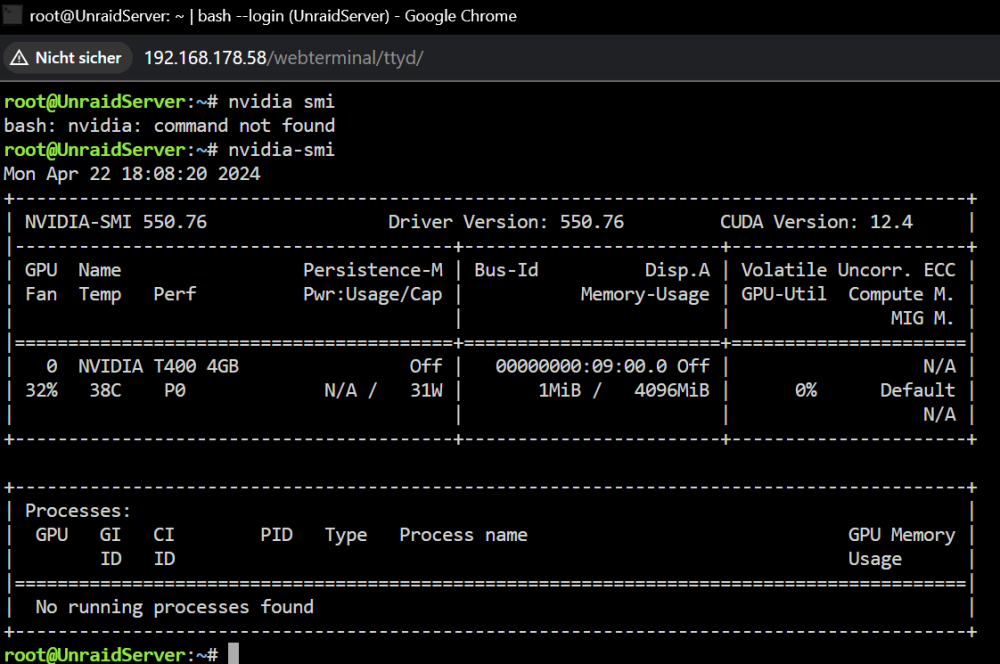Click the 'nvidia-smi' command text
Viewport: 1000px width, 664px height.
281,150
